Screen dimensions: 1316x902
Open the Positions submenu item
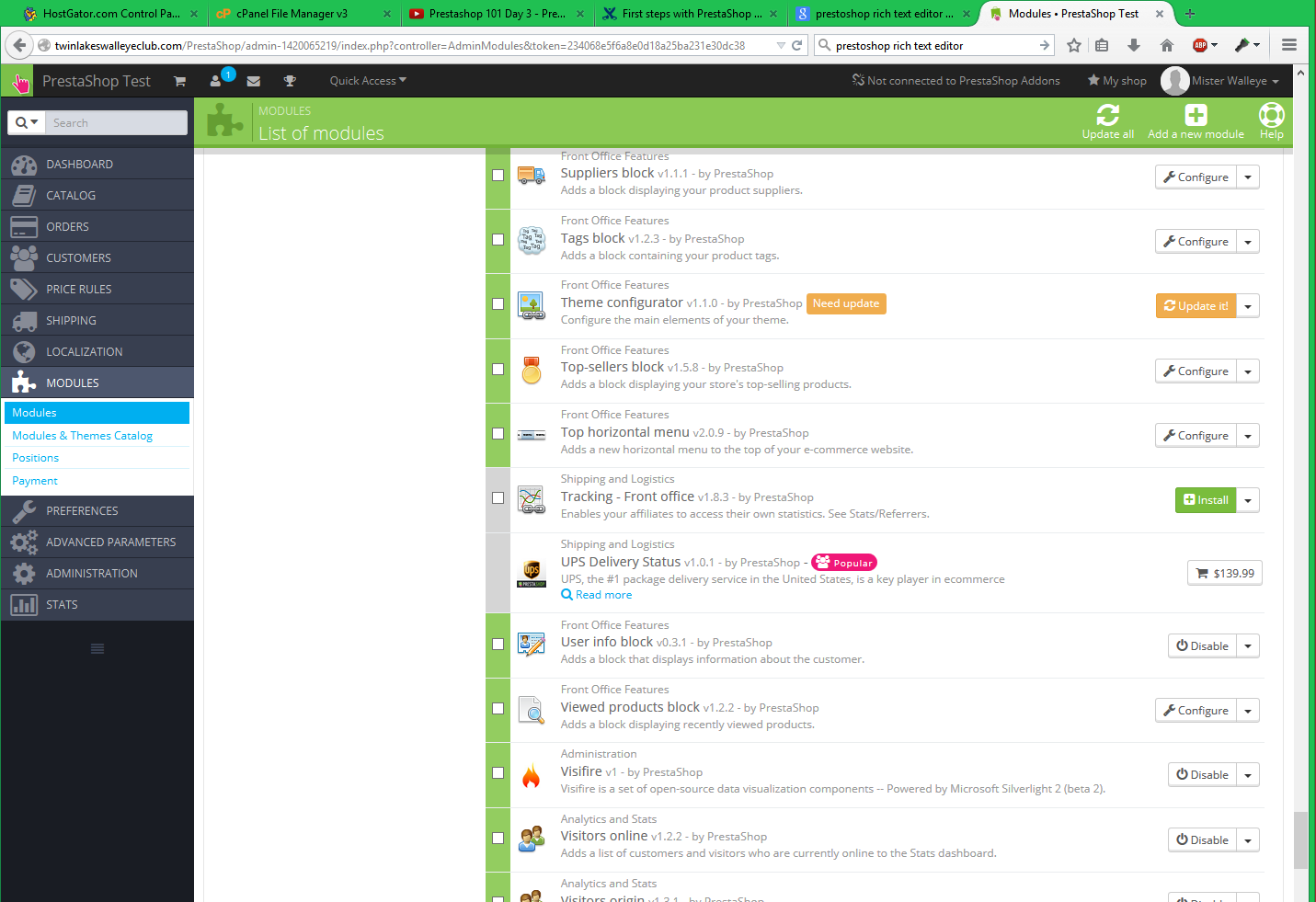35,458
